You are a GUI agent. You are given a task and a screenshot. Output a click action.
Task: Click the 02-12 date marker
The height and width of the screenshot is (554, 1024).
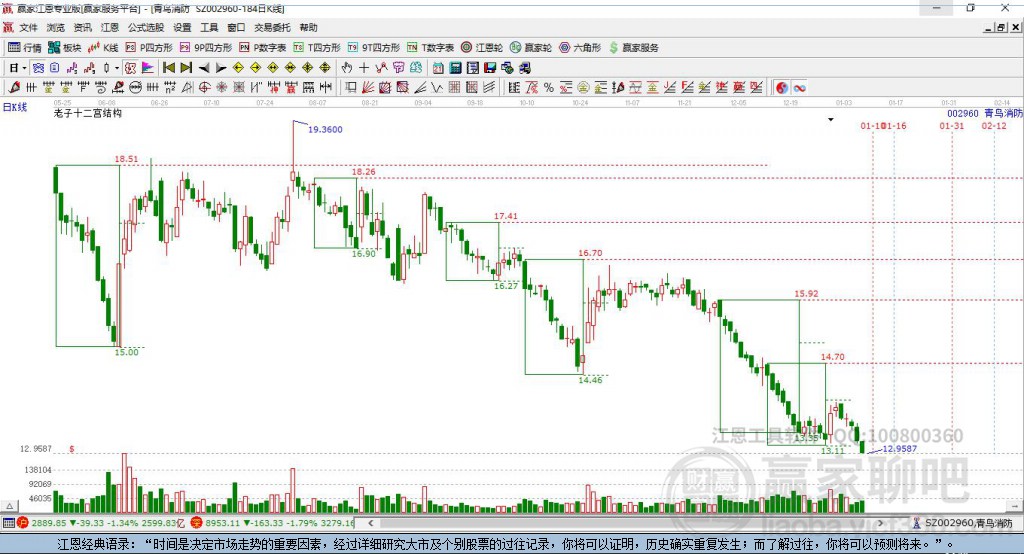(x=994, y=126)
